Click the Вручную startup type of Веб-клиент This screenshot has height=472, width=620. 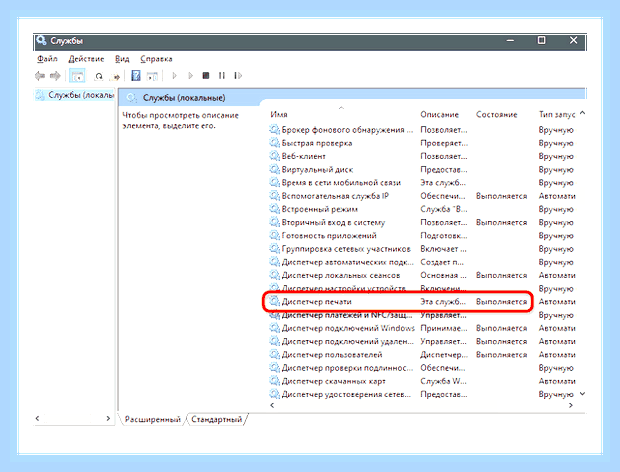(556, 156)
